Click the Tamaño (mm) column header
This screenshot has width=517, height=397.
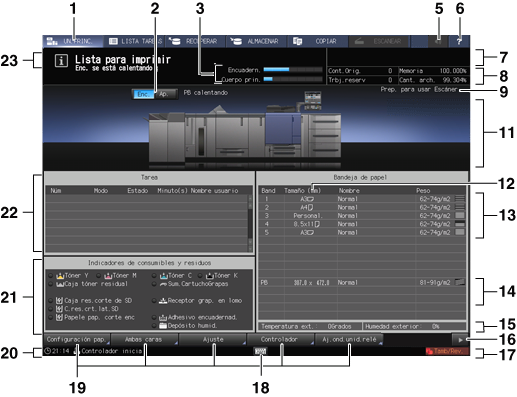click(302, 191)
